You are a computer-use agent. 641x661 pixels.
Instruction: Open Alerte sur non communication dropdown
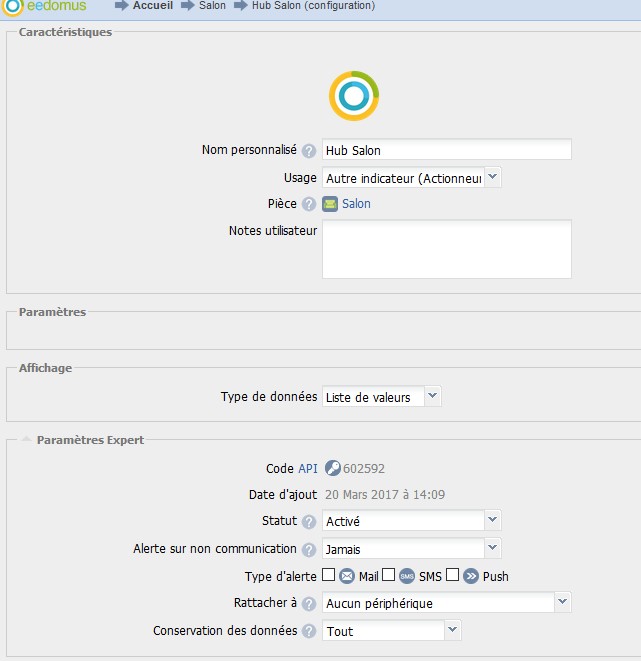(493, 548)
